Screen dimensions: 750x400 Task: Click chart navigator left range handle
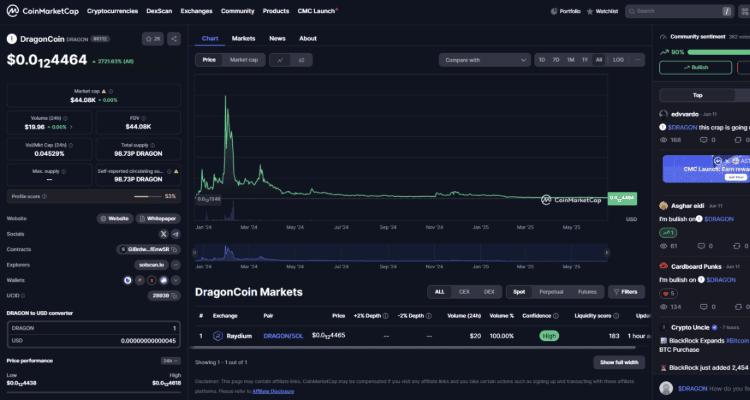195,253
